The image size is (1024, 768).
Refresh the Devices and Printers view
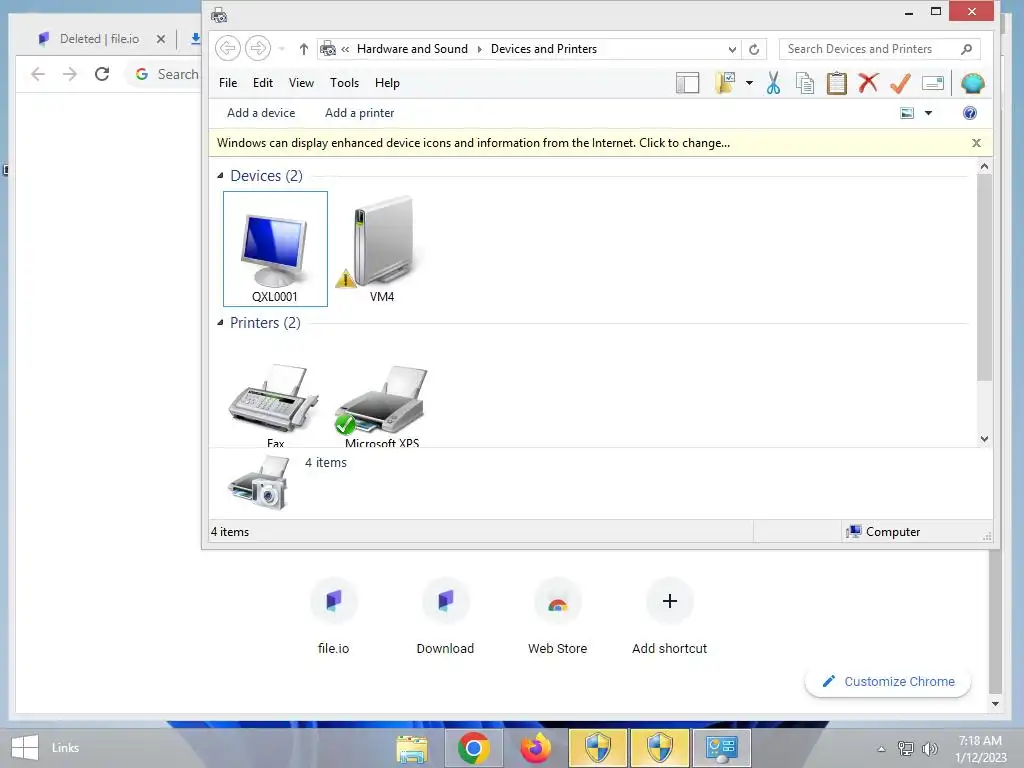[754, 49]
